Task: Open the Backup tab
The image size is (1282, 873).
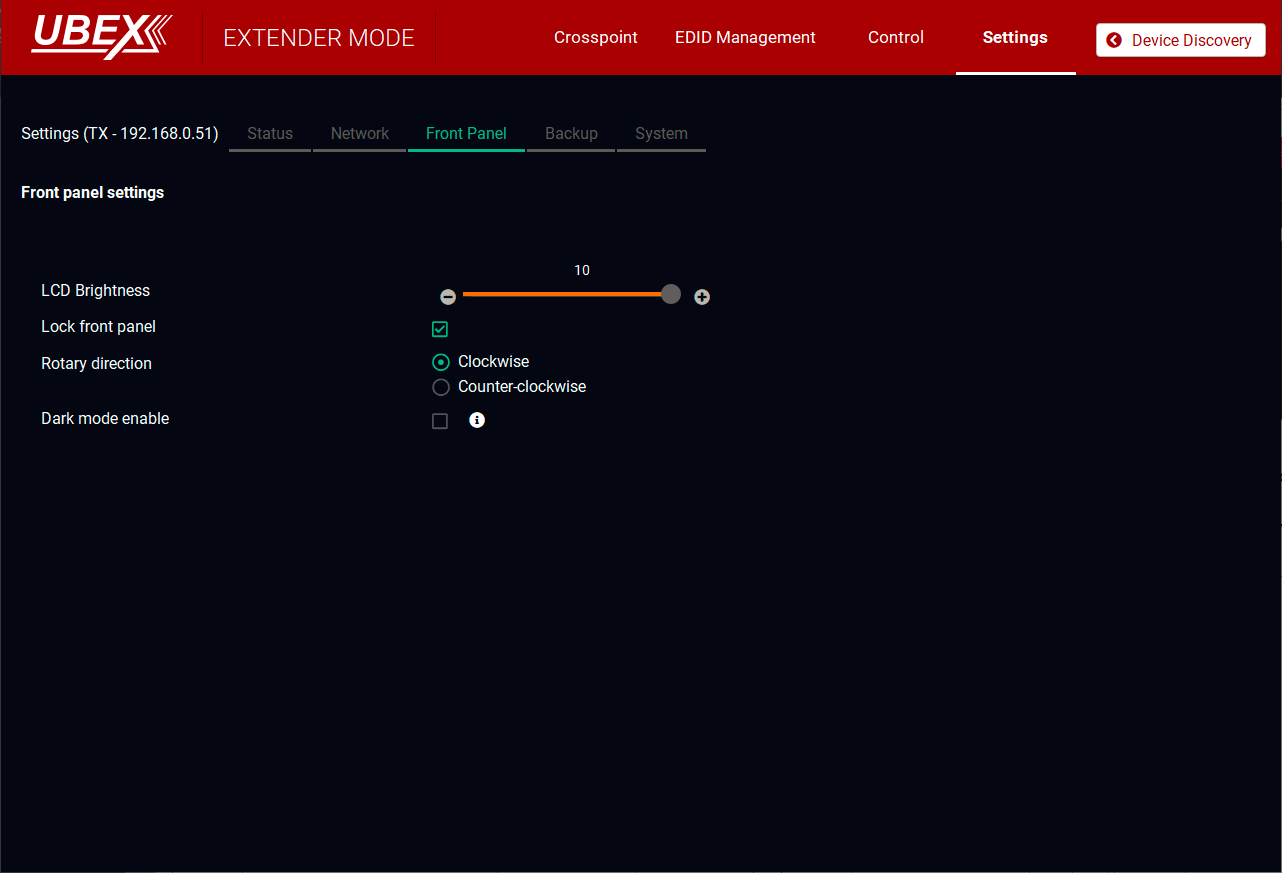Action: pos(571,133)
